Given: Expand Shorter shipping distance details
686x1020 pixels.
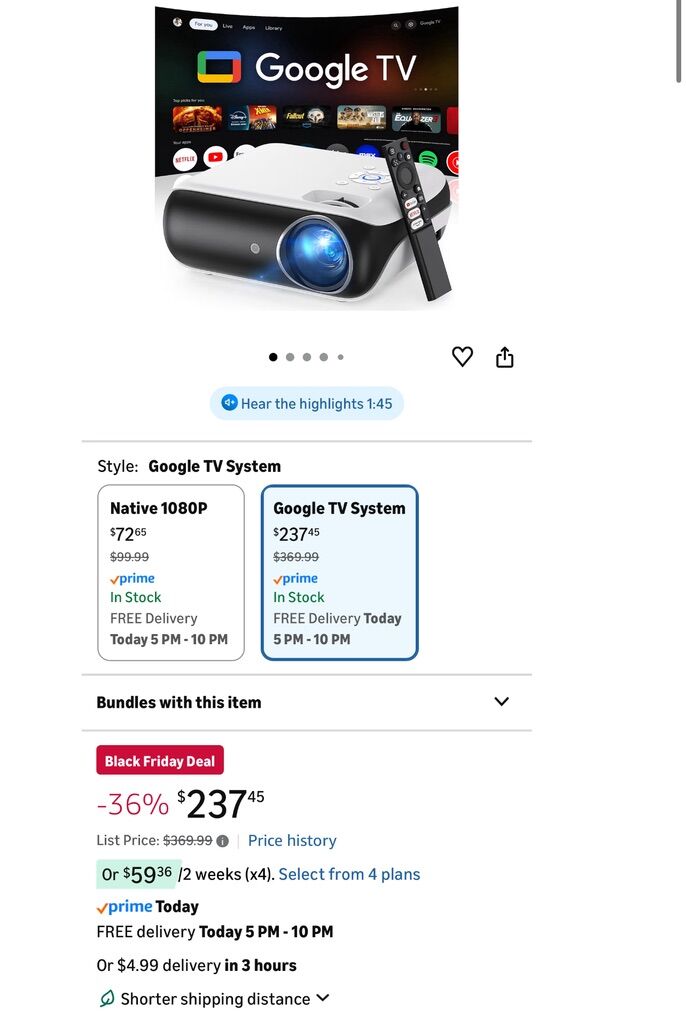Looking at the screenshot, I should click(322, 998).
